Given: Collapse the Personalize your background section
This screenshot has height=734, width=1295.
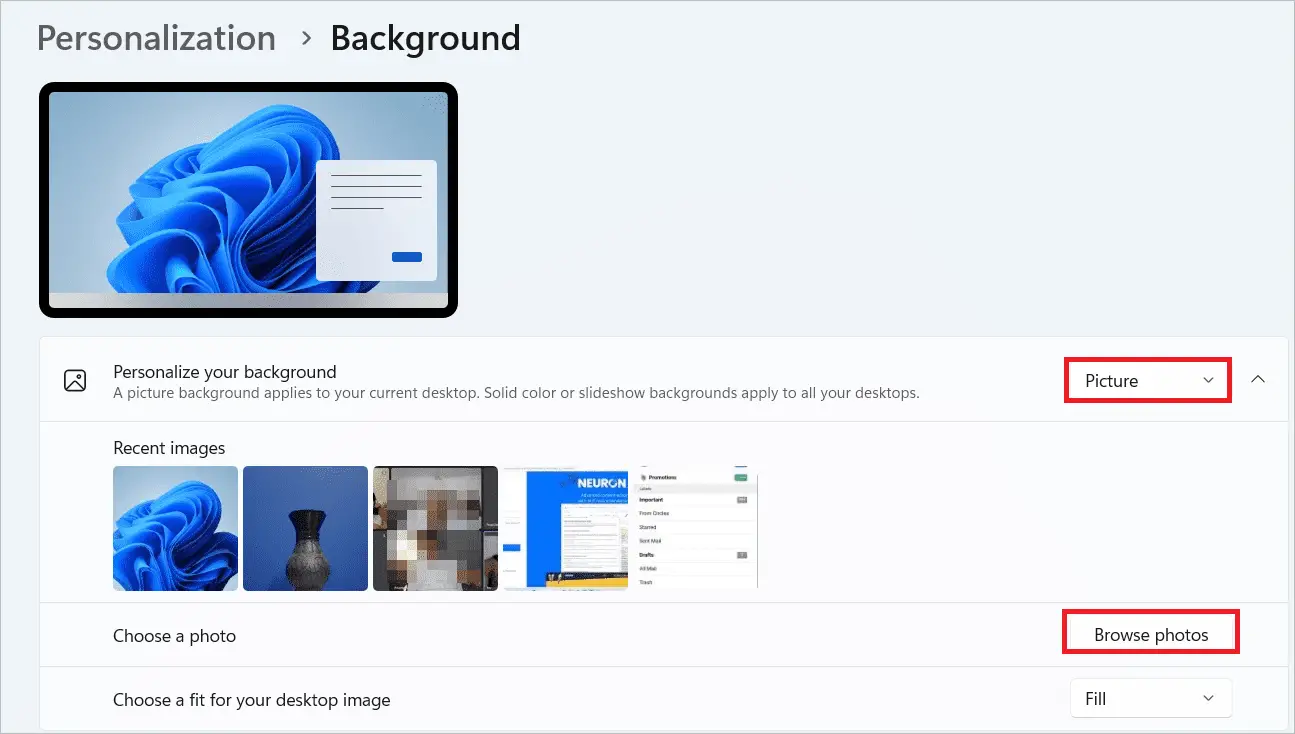Looking at the screenshot, I should coord(1259,380).
